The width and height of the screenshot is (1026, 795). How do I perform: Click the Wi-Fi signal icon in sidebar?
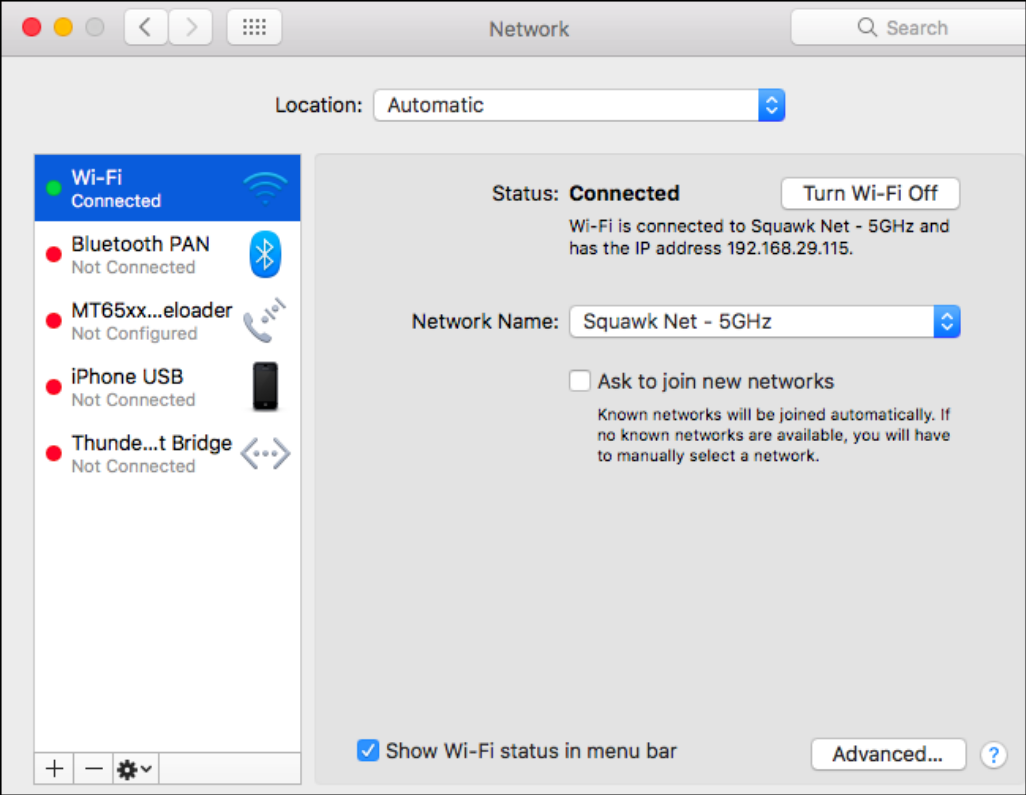(x=265, y=187)
